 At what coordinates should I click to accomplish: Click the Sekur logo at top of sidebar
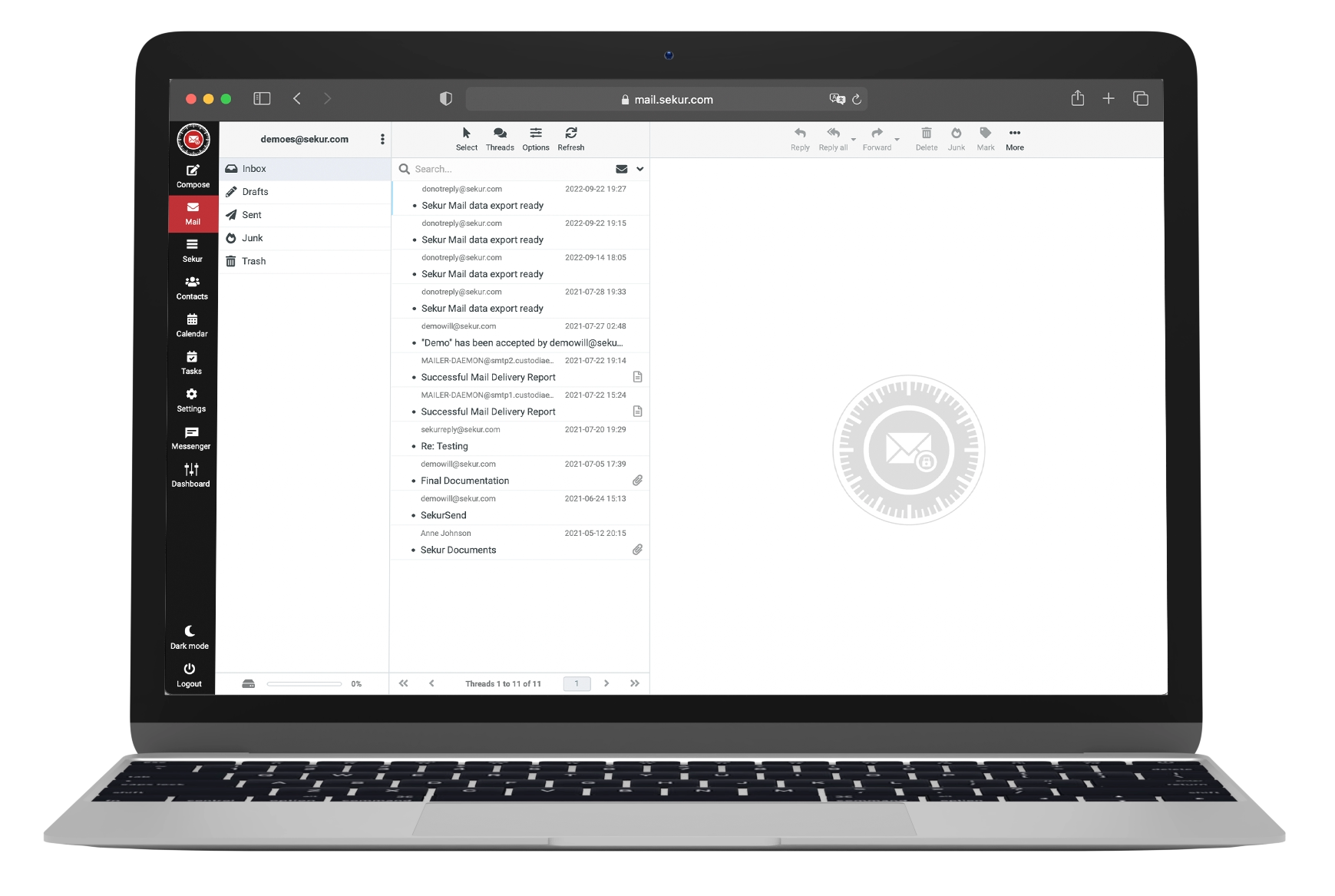click(193, 140)
